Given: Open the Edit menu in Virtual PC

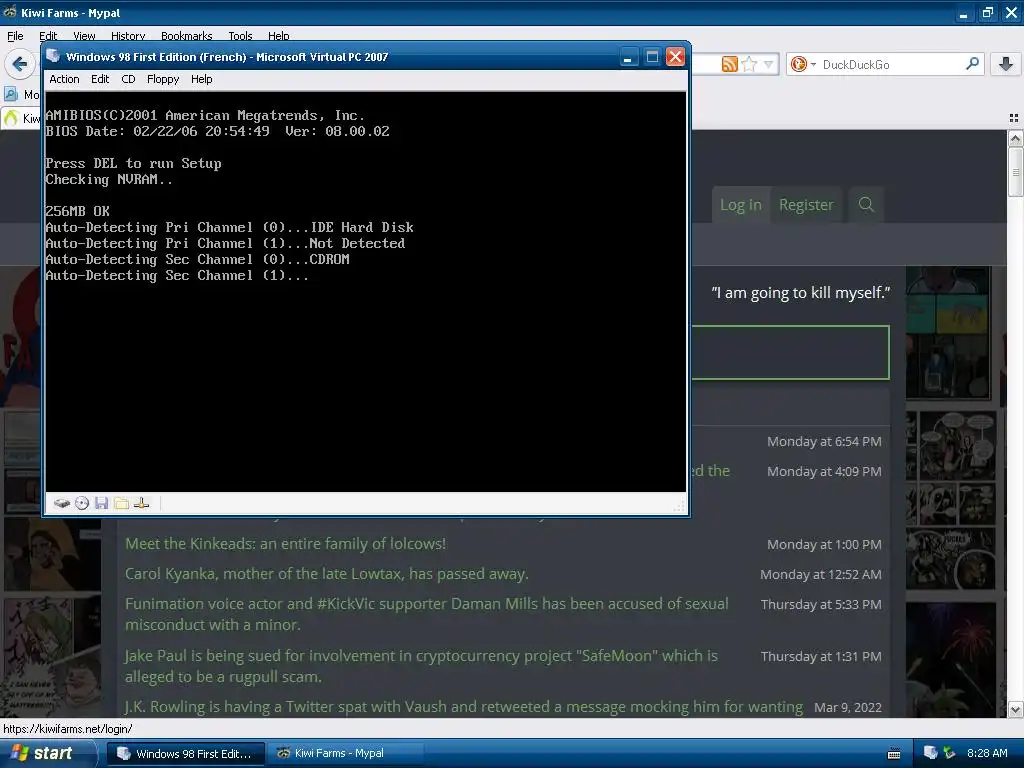Looking at the screenshot, I should 100,79.
